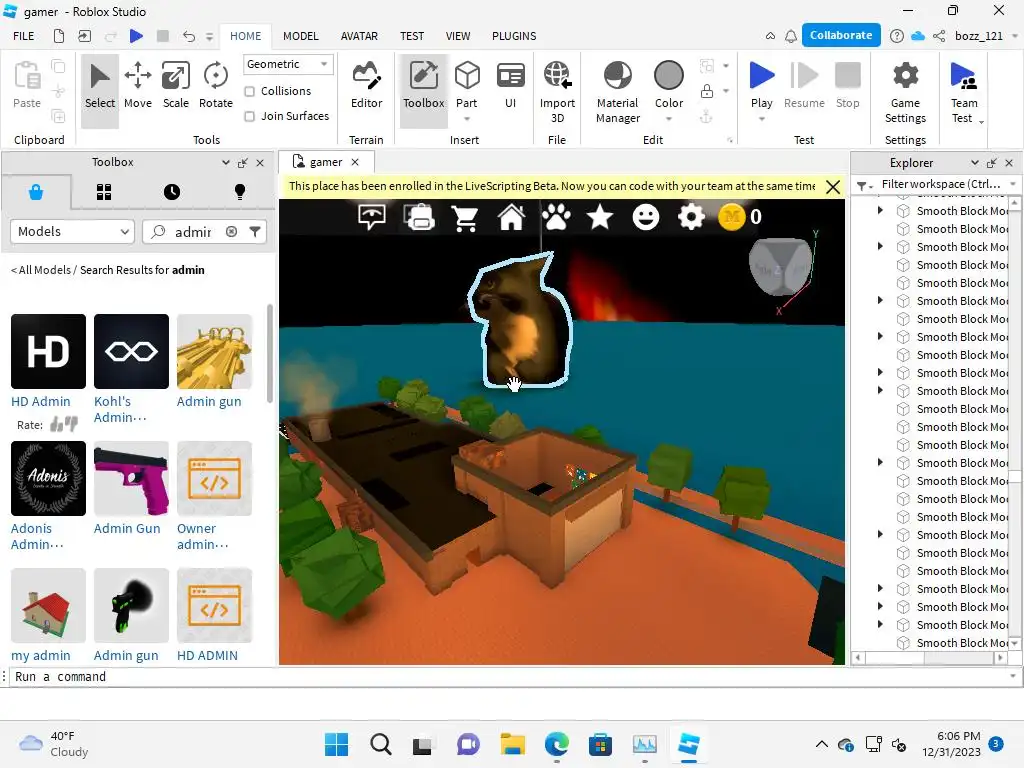Open the Material Manager
The image size is (1024, 768).
click(618, 91)
